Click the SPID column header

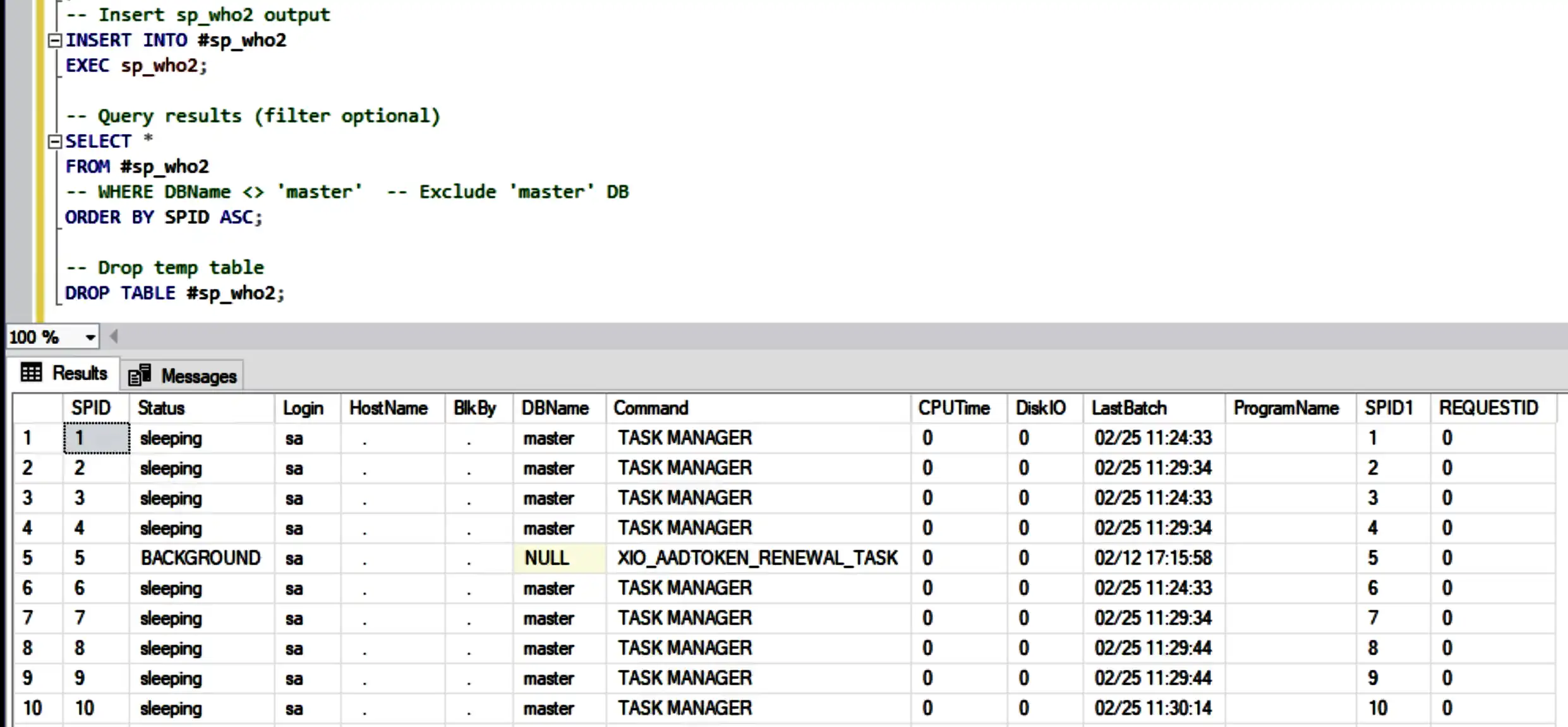click(x=96, y=408)
